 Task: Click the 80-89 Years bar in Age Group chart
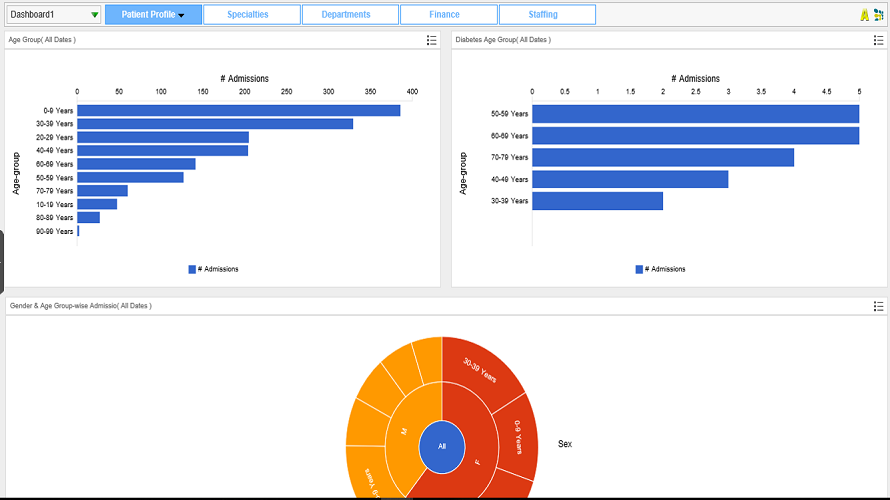click(89, 217)
